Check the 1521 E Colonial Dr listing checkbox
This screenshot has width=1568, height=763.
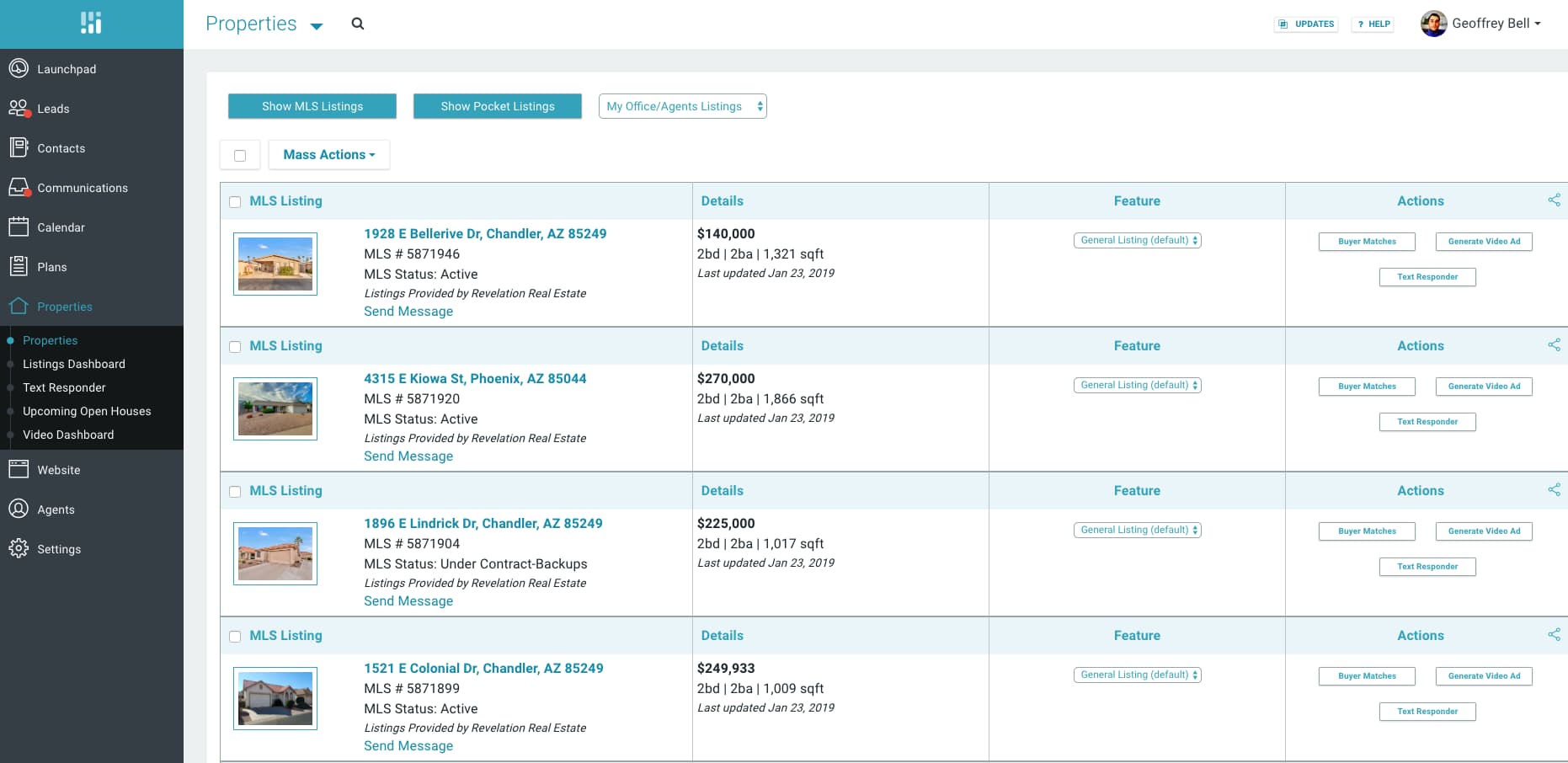[235, 637]
